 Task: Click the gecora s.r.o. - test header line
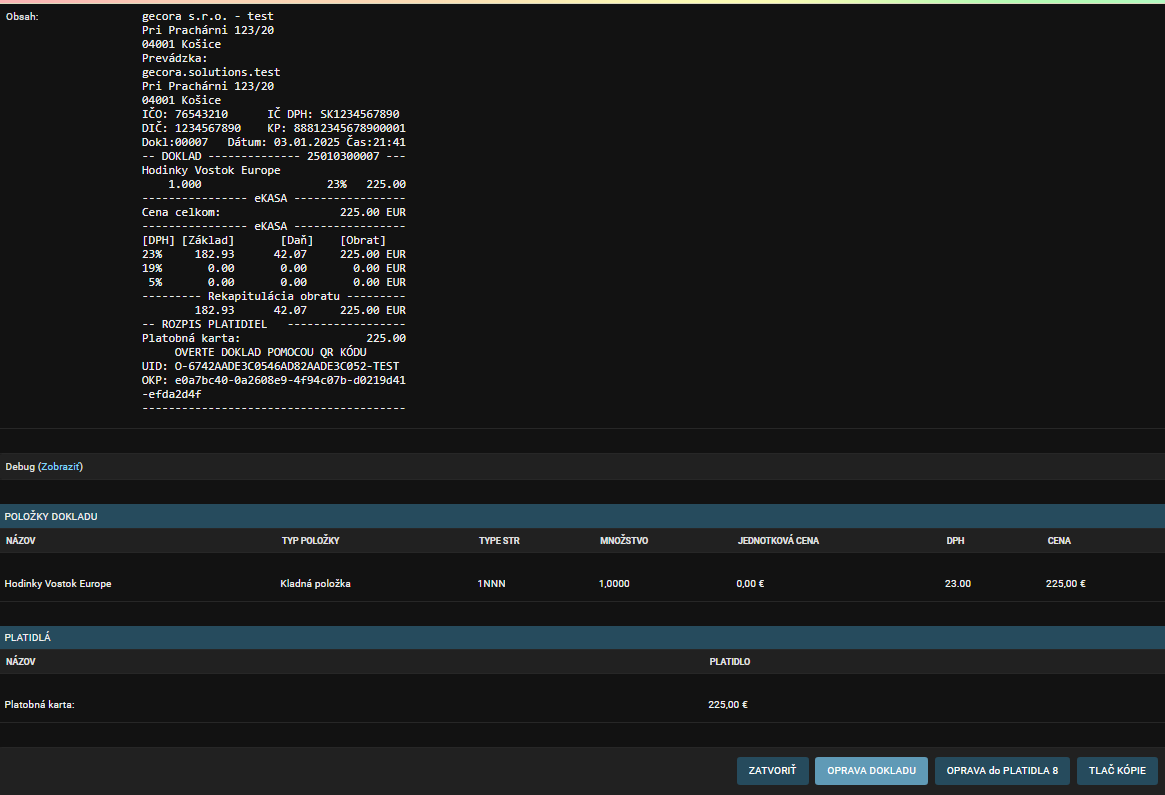tap(207, 16)
